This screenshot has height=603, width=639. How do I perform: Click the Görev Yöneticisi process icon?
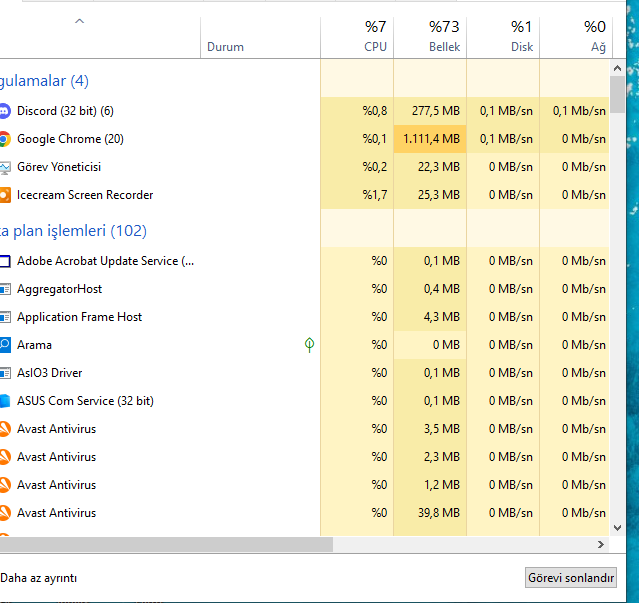pyautogui.click(x=5, y=167)
